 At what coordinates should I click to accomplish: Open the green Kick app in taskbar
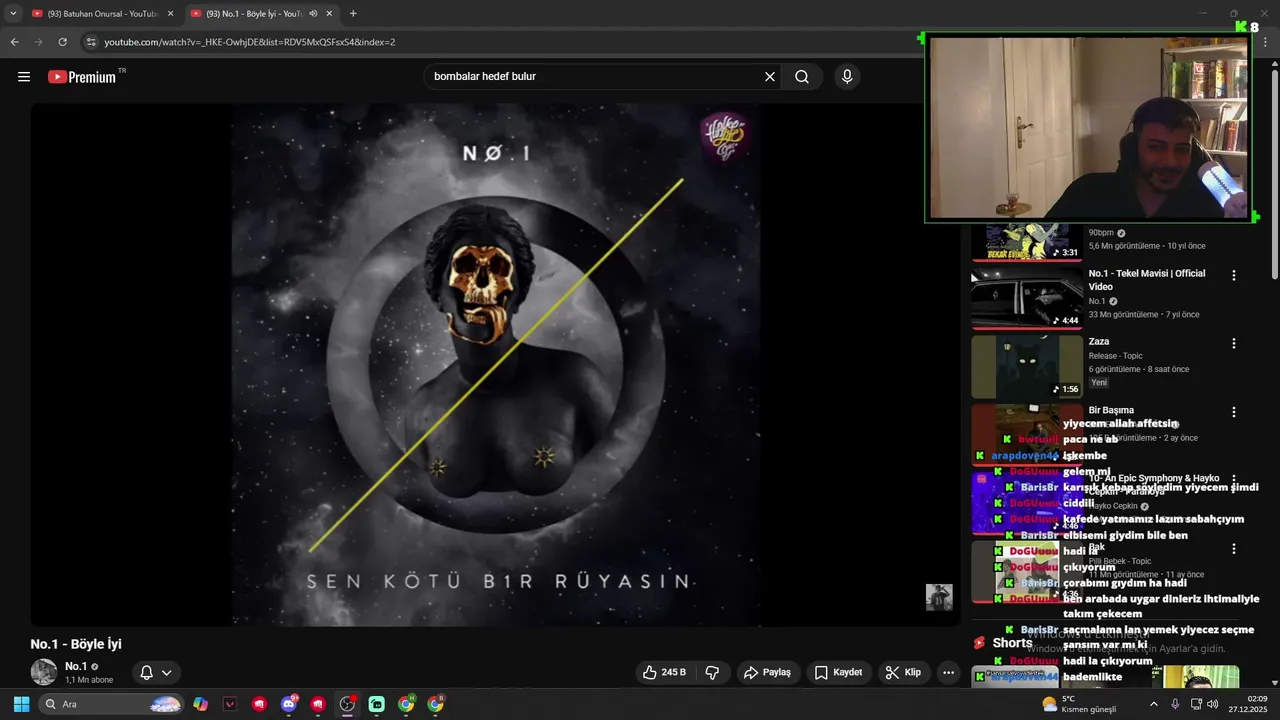[x=376, y=704]
